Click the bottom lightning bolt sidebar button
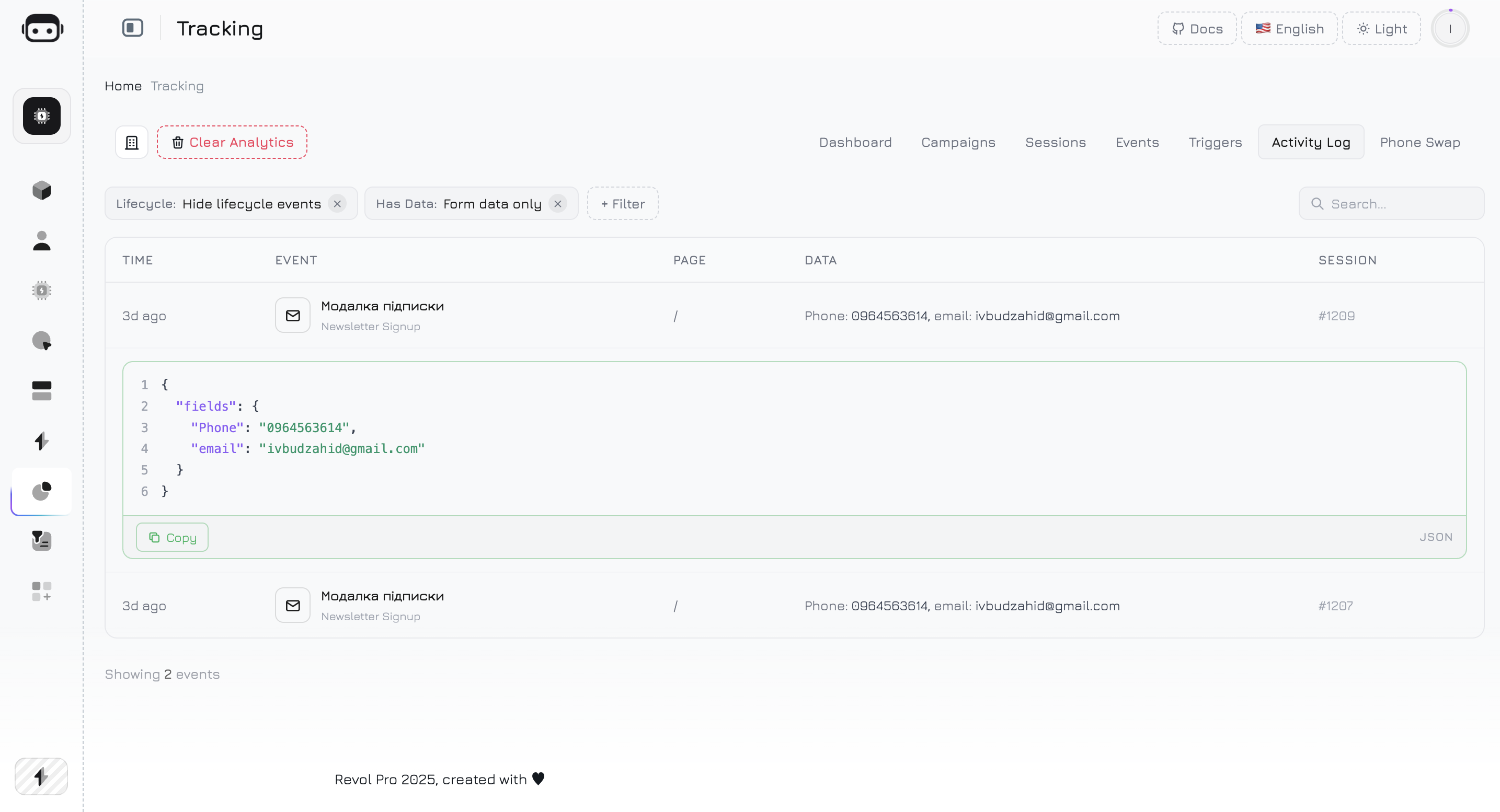The width and height of the screenshot is (1500, 812). [41, 776]
